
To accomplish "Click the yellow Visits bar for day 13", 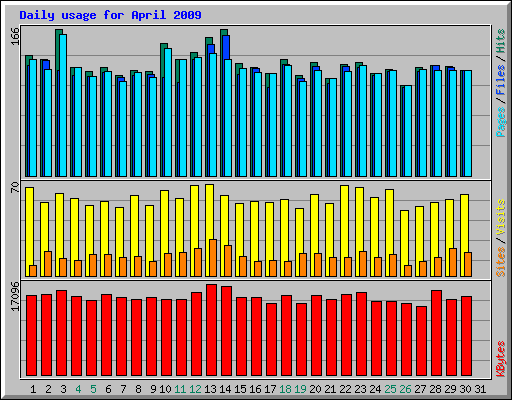I will coord(209,212).
